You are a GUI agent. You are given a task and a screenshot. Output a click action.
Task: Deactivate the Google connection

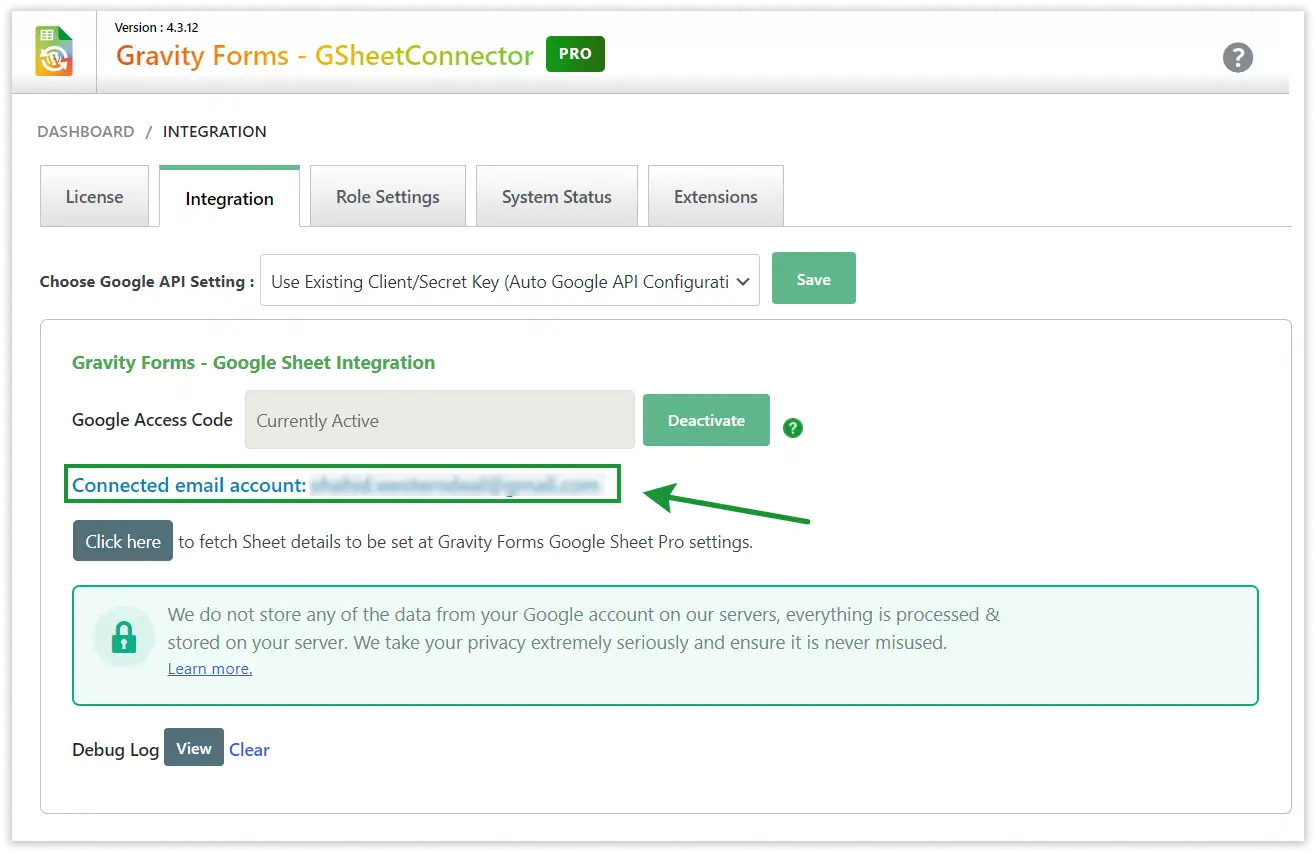706,420
